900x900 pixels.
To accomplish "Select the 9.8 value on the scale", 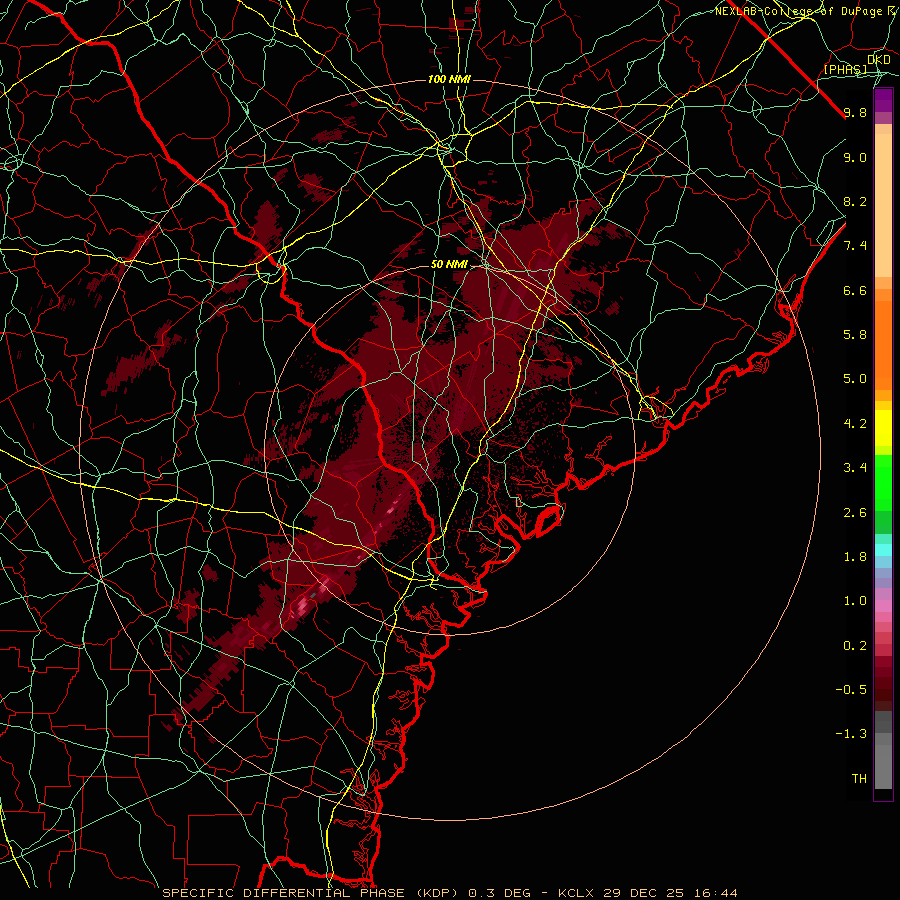I will (855, 112).
